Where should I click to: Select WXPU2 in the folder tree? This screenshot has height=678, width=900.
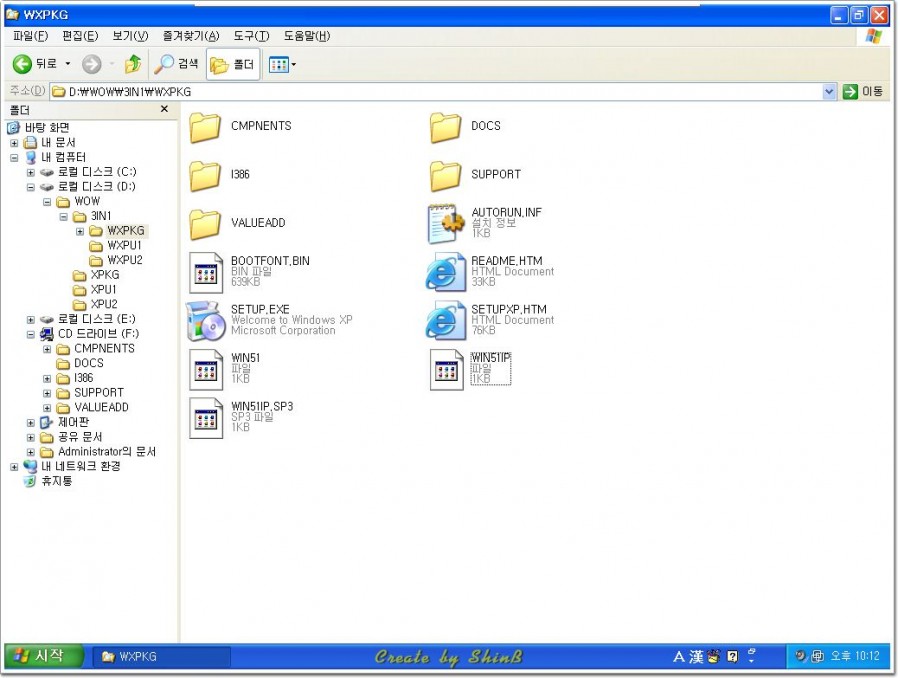coord(125,261)
